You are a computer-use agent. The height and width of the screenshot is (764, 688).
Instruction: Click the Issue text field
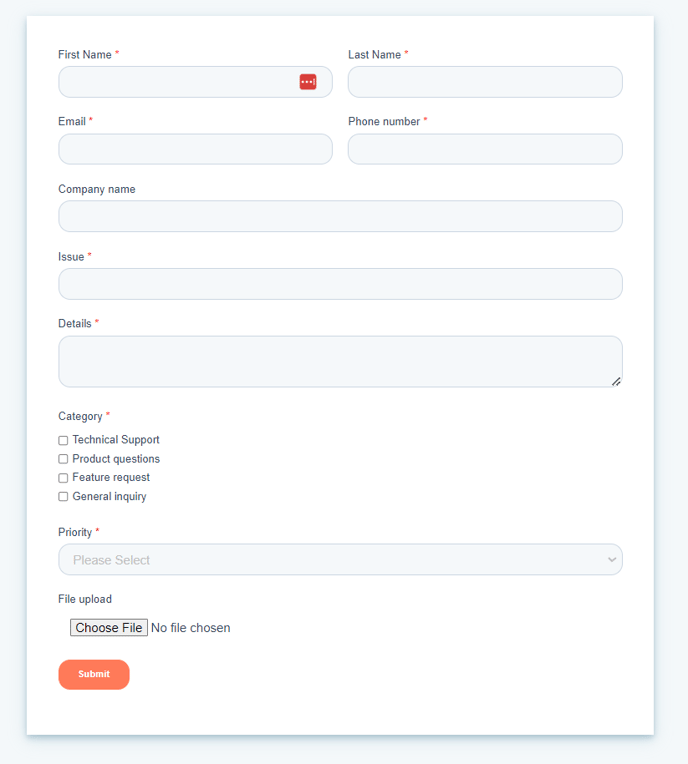tap(340, 284)
